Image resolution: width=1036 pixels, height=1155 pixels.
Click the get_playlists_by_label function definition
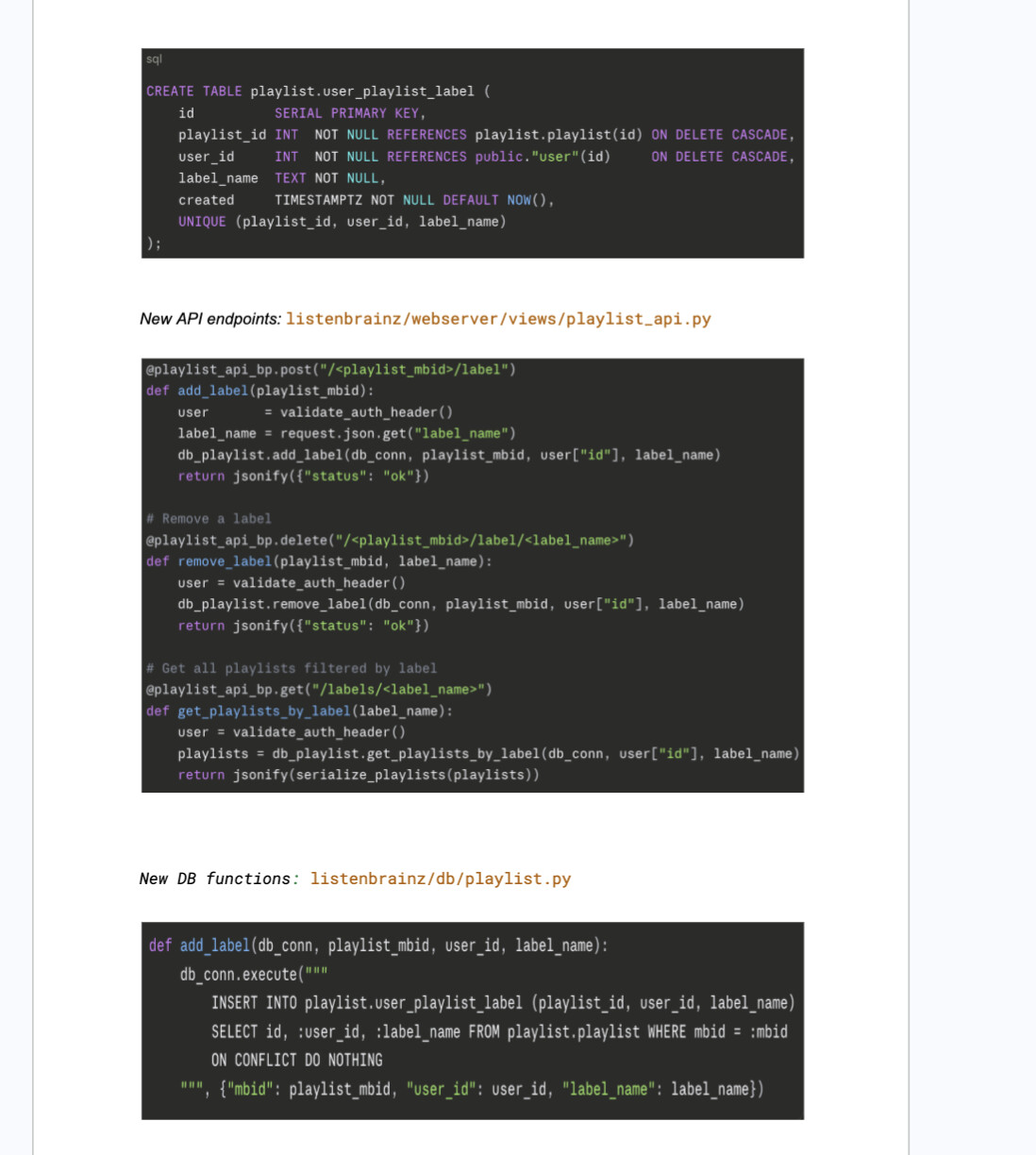[299, 711]
